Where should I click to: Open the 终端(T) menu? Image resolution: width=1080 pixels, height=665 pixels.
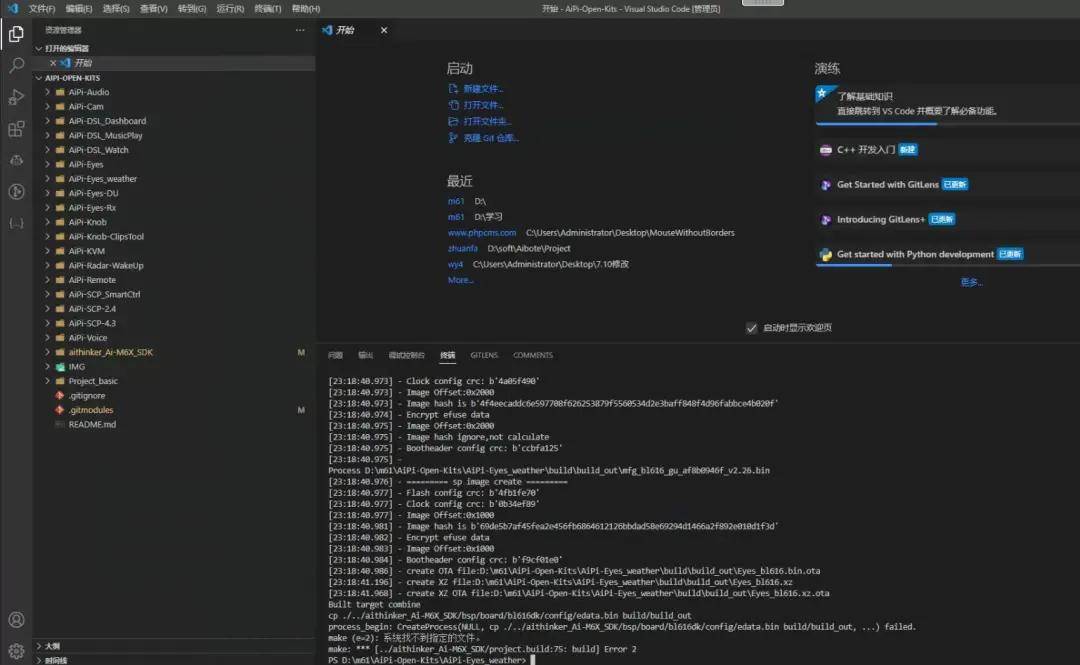click(267, 8)
